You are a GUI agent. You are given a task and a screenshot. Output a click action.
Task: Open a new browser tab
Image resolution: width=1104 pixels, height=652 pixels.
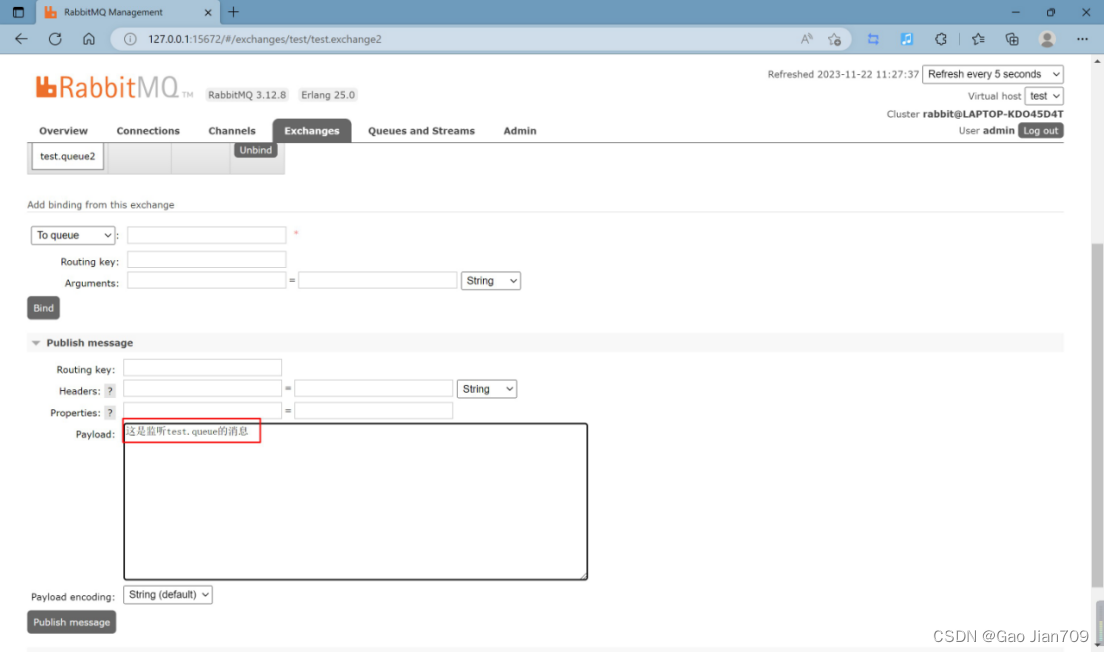(x=233, y=12)
